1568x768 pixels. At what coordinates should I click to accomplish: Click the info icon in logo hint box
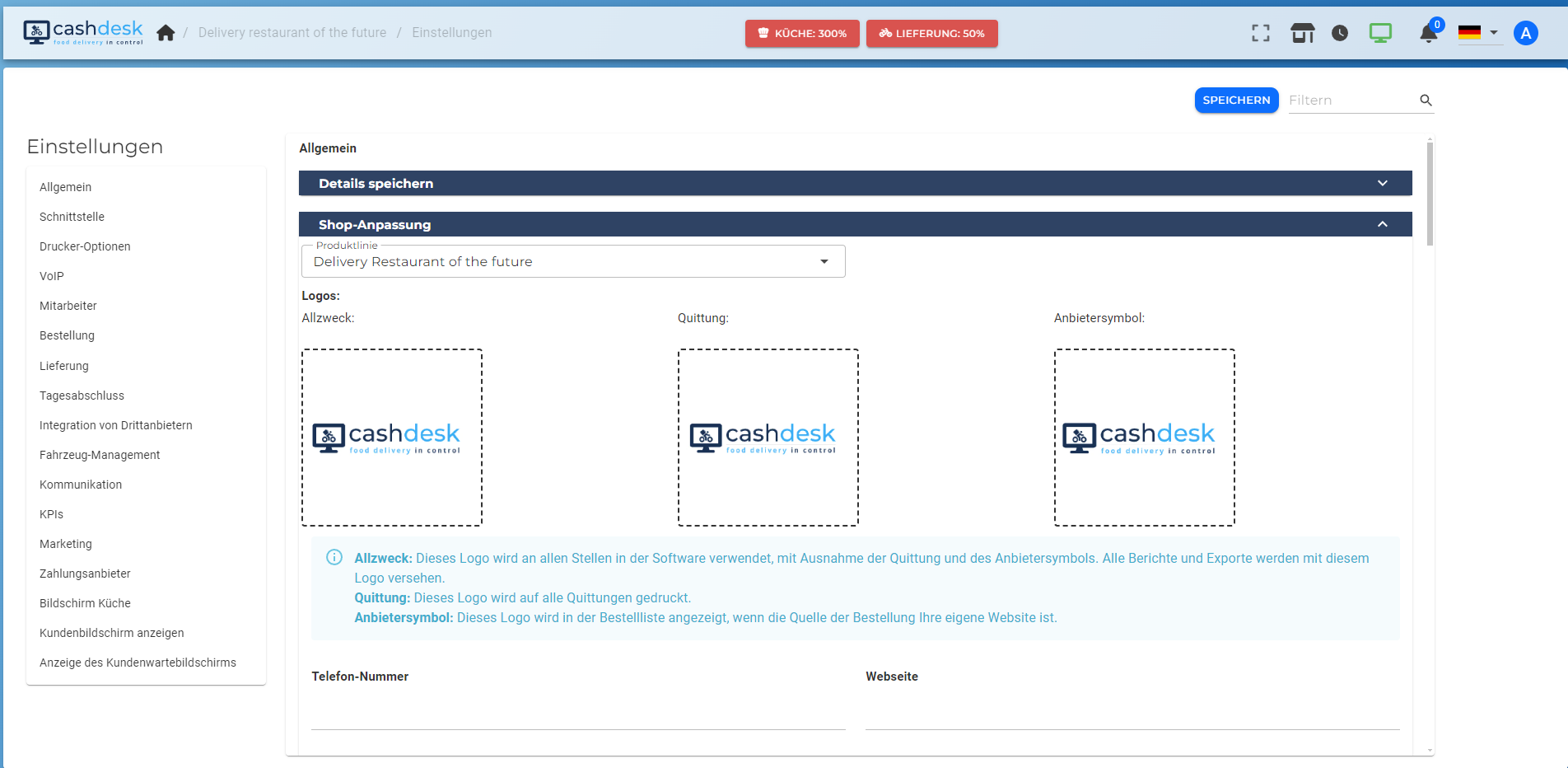(x=334, y=558)
